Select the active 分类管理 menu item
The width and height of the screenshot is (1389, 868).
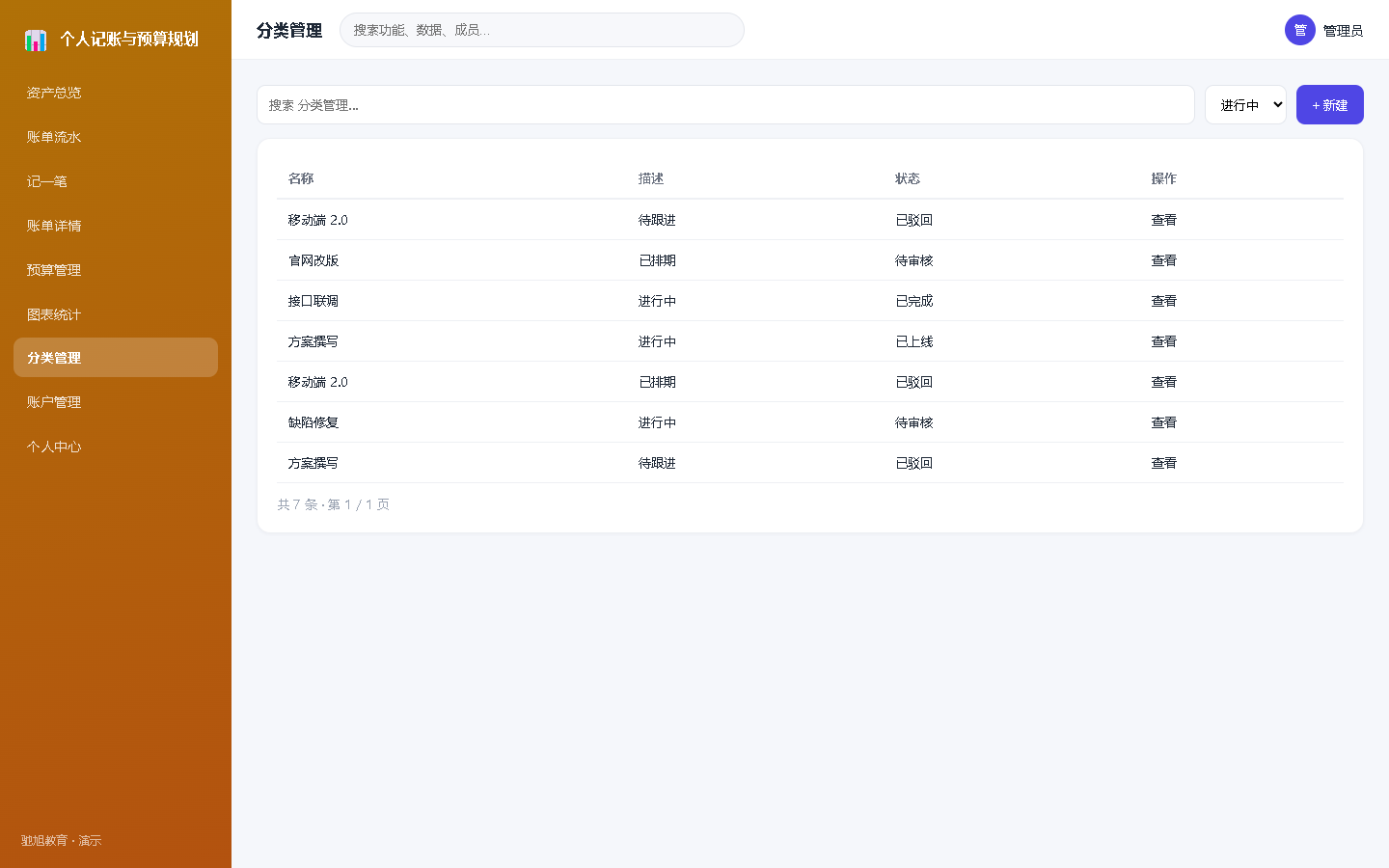[116, 358]
